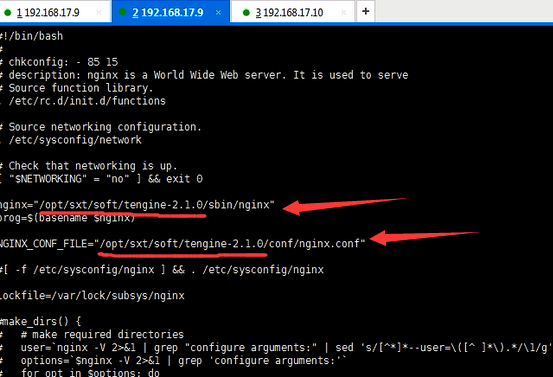Click the '!/bin/bash' shebang line
This screenshot has height=377, width=553.
click(x=31, y=36)
